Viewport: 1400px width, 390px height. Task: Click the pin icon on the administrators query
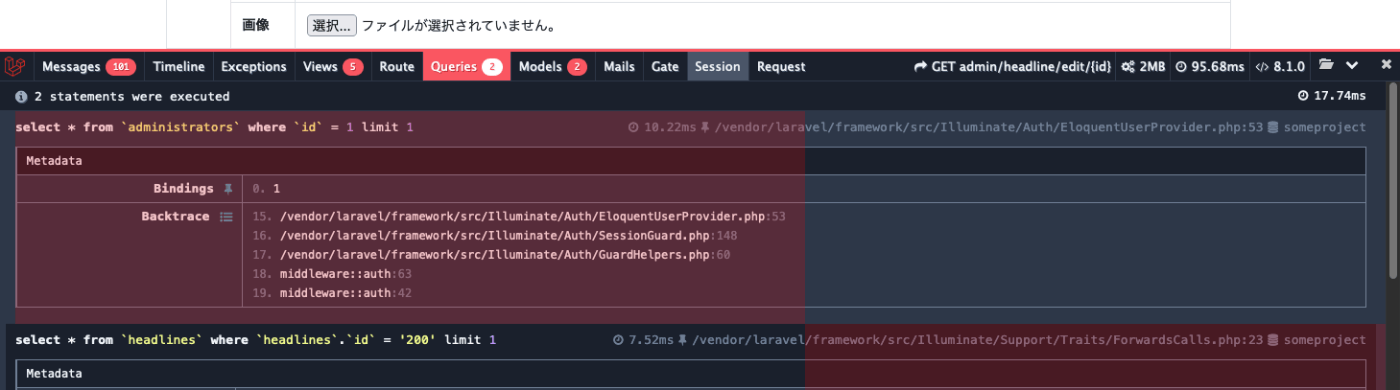click(x=705, y=128)
